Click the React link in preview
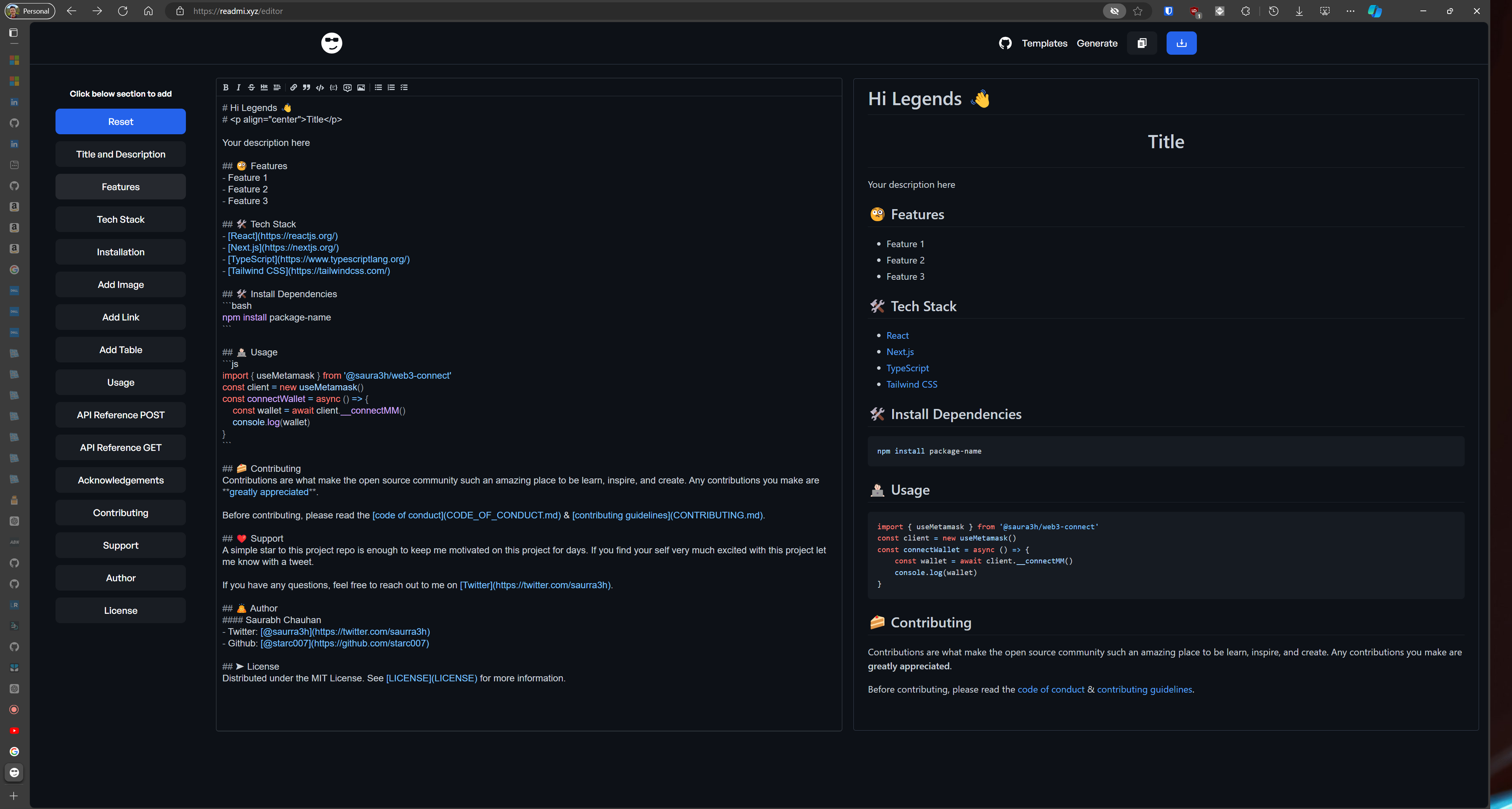The image size is (1512, 809). click(x=897, y=335)
